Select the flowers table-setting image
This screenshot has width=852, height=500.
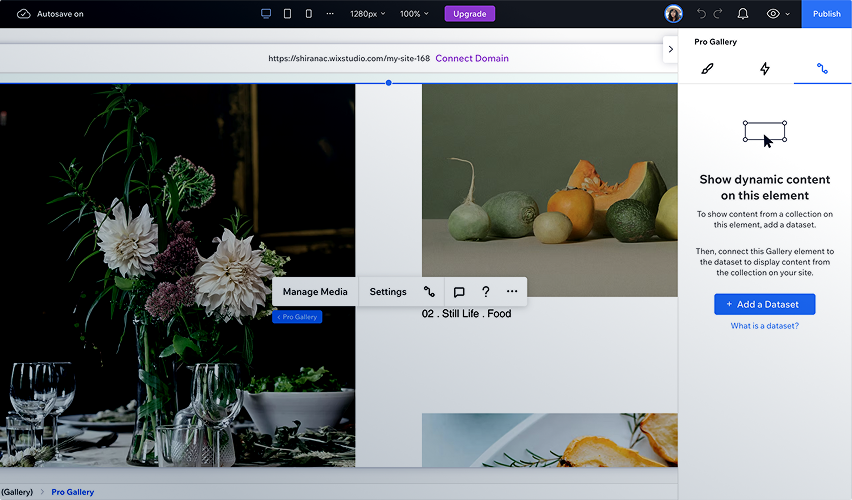[177, 275]
